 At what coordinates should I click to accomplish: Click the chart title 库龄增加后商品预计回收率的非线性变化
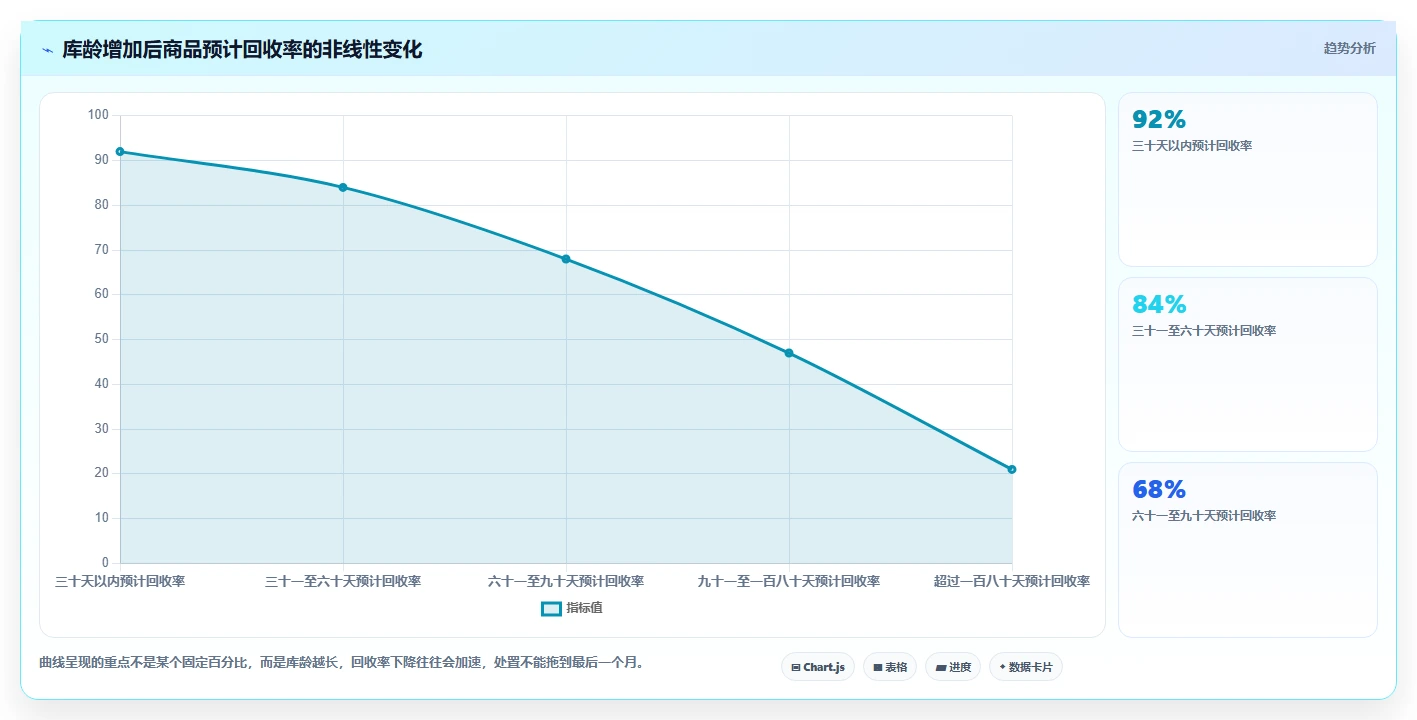pyautogui.click(x=242, y=50)
